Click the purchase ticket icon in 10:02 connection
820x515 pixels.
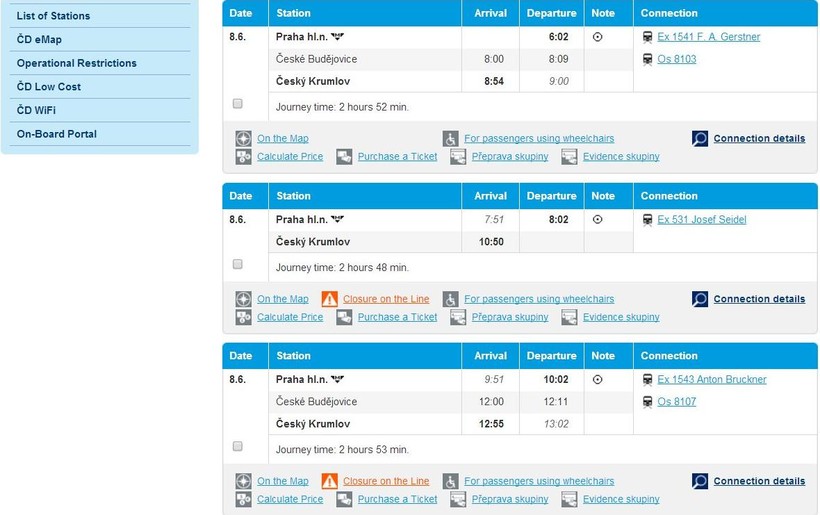344,499
